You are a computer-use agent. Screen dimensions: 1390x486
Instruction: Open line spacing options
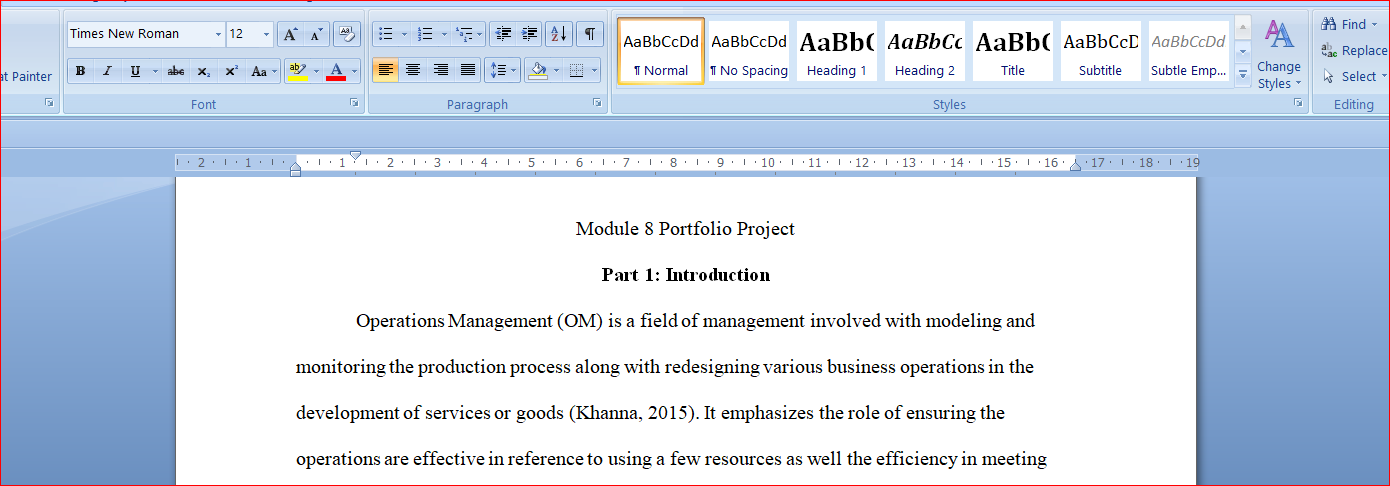pos(497,71)
